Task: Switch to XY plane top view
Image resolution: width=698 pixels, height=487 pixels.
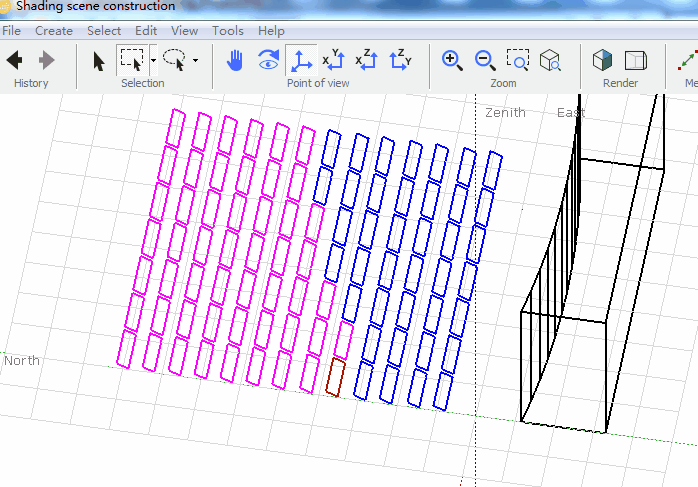Action: pyautogui.click(x=334, y=60)
